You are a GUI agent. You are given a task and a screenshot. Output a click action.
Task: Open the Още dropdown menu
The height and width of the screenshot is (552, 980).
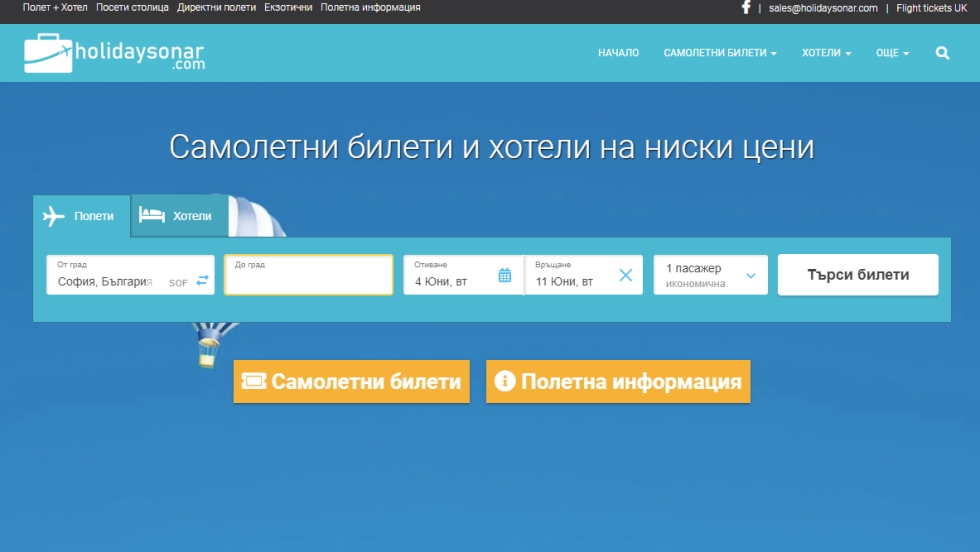pyautogui.click(x=892, y=53)
